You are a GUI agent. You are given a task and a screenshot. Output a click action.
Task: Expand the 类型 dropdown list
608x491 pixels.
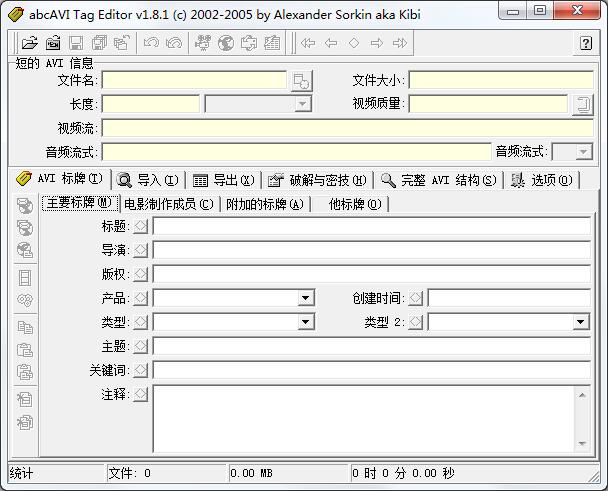tap(306, 322)
